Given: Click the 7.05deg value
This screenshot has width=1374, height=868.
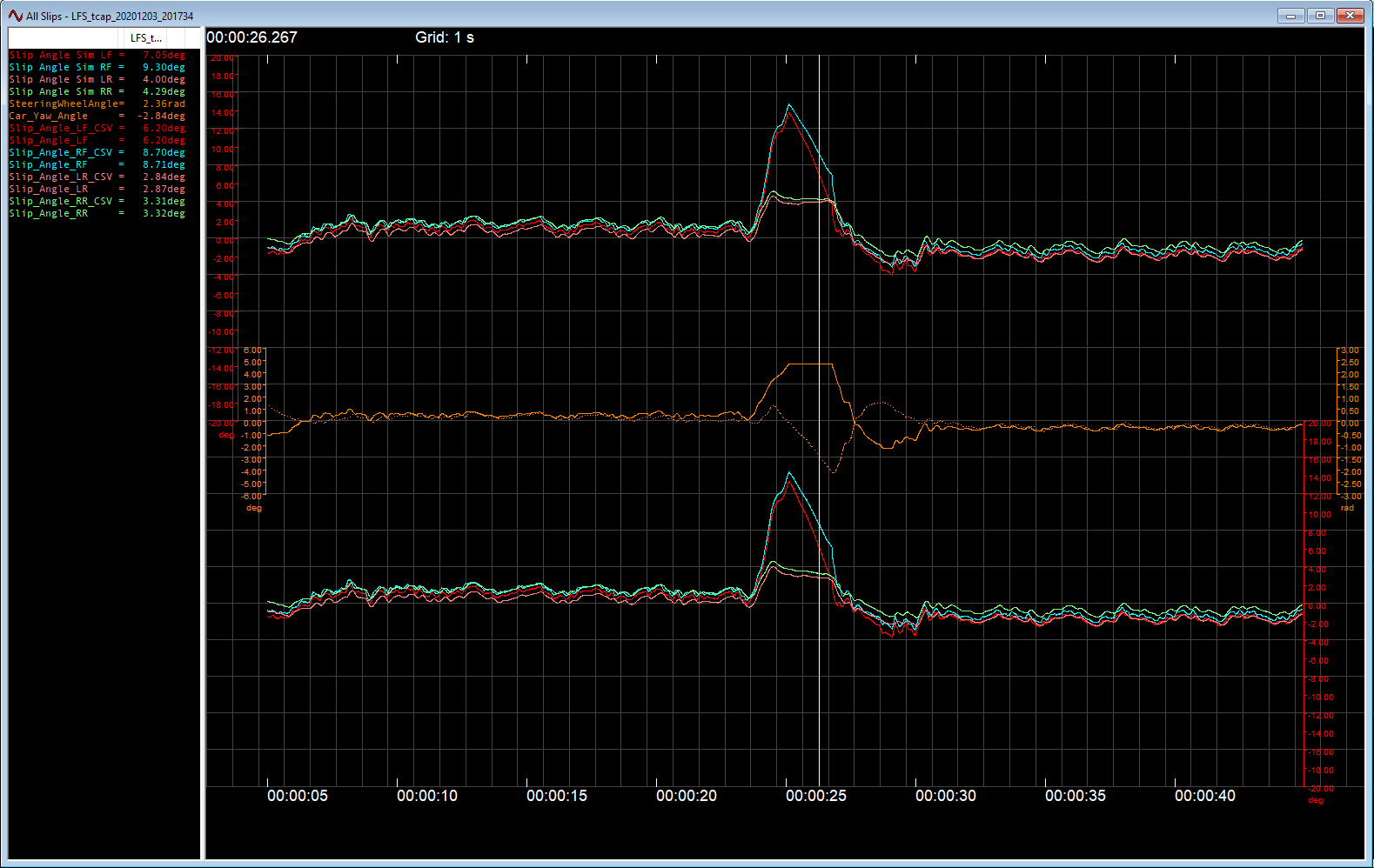Looking at the screenshot, I should click(164, 55).
